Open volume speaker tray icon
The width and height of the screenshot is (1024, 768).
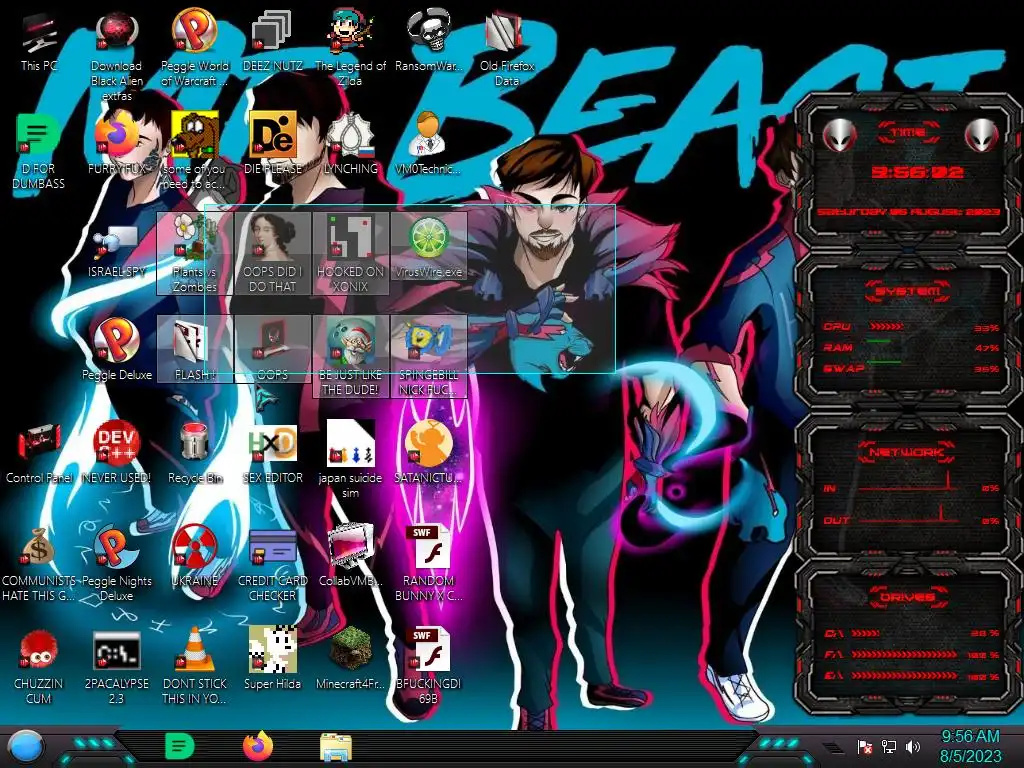913,746
